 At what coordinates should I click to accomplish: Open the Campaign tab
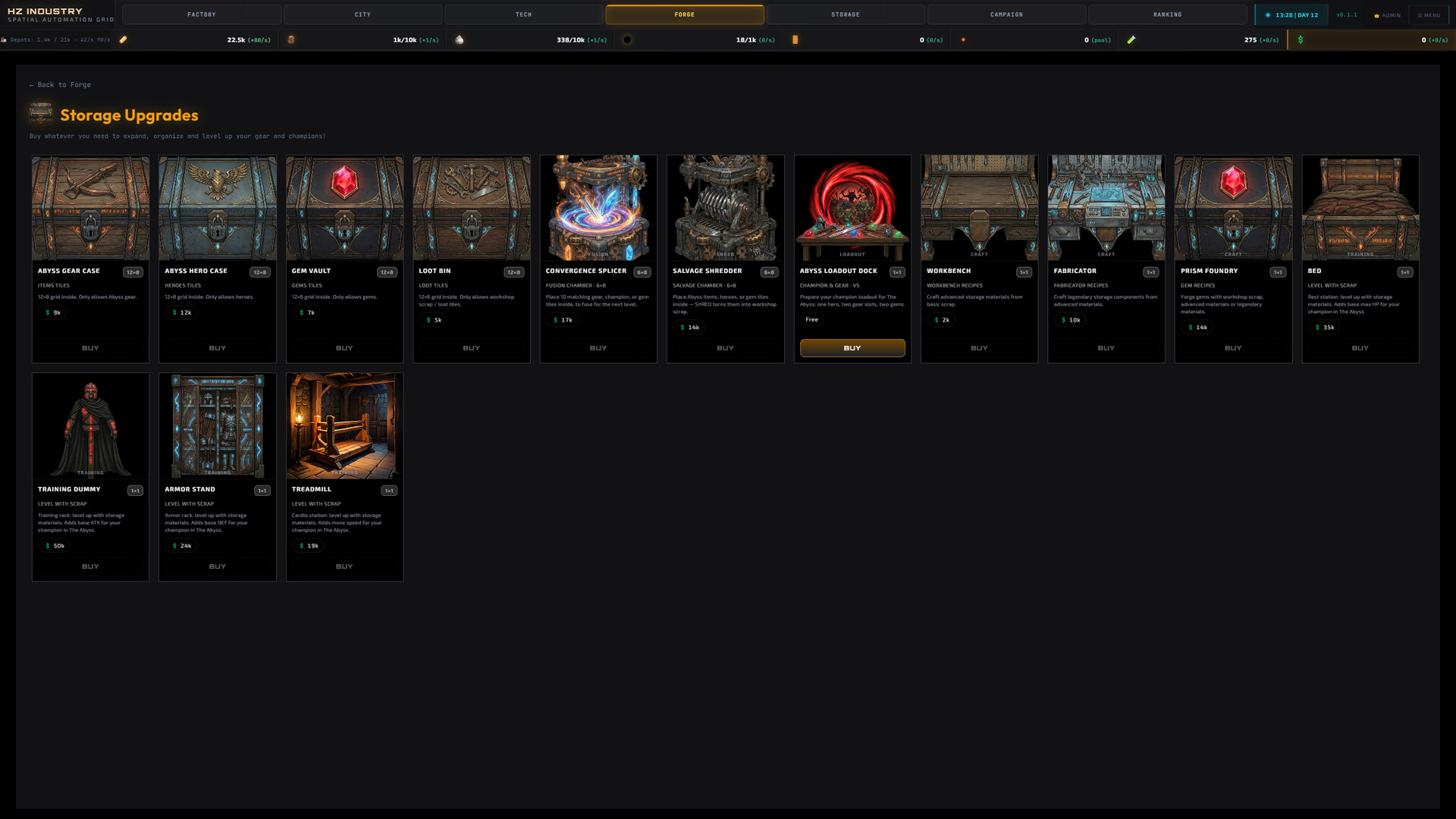click(1006, 14)
